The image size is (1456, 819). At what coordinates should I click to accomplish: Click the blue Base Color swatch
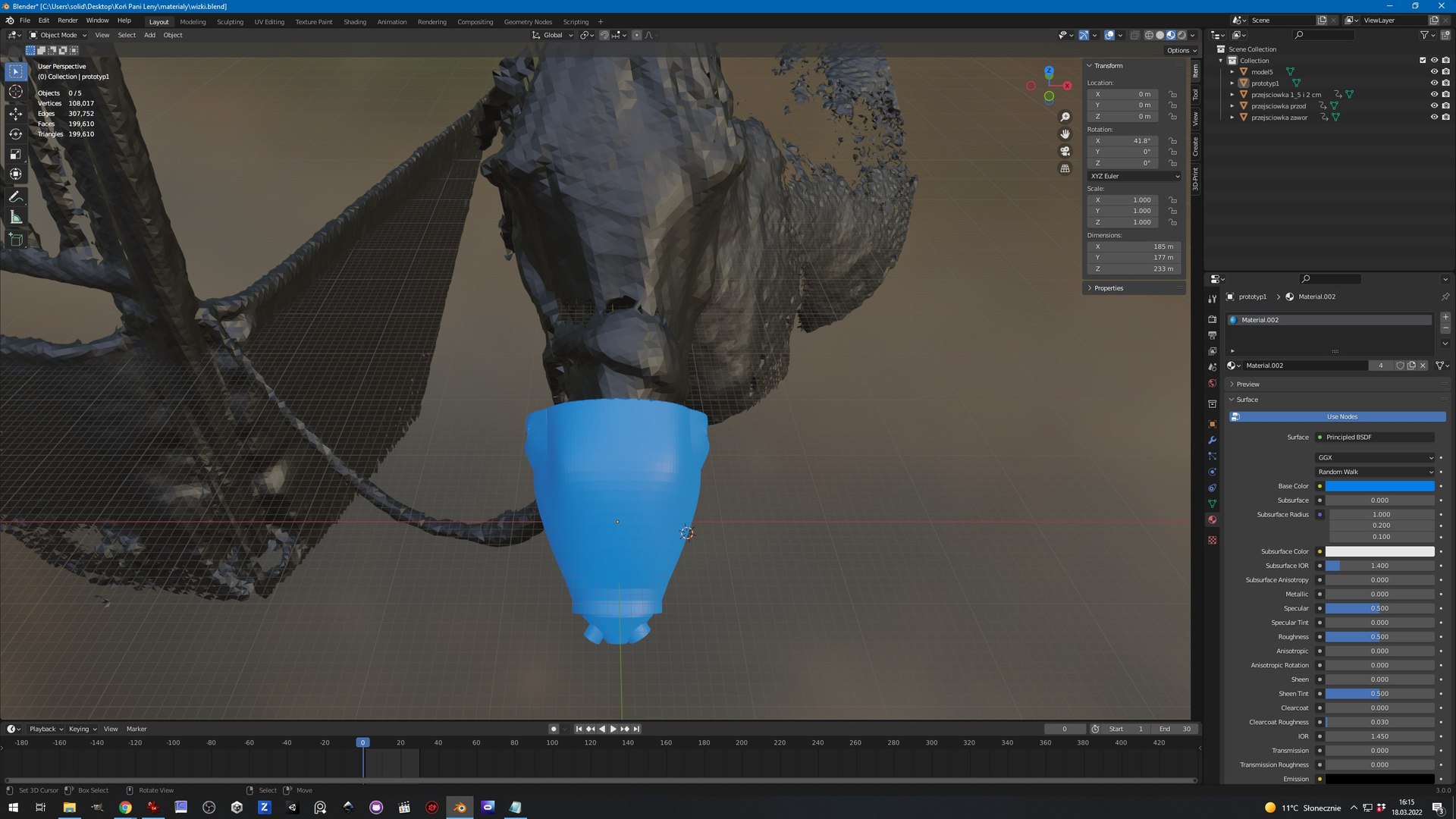[x=1379, y=486]
